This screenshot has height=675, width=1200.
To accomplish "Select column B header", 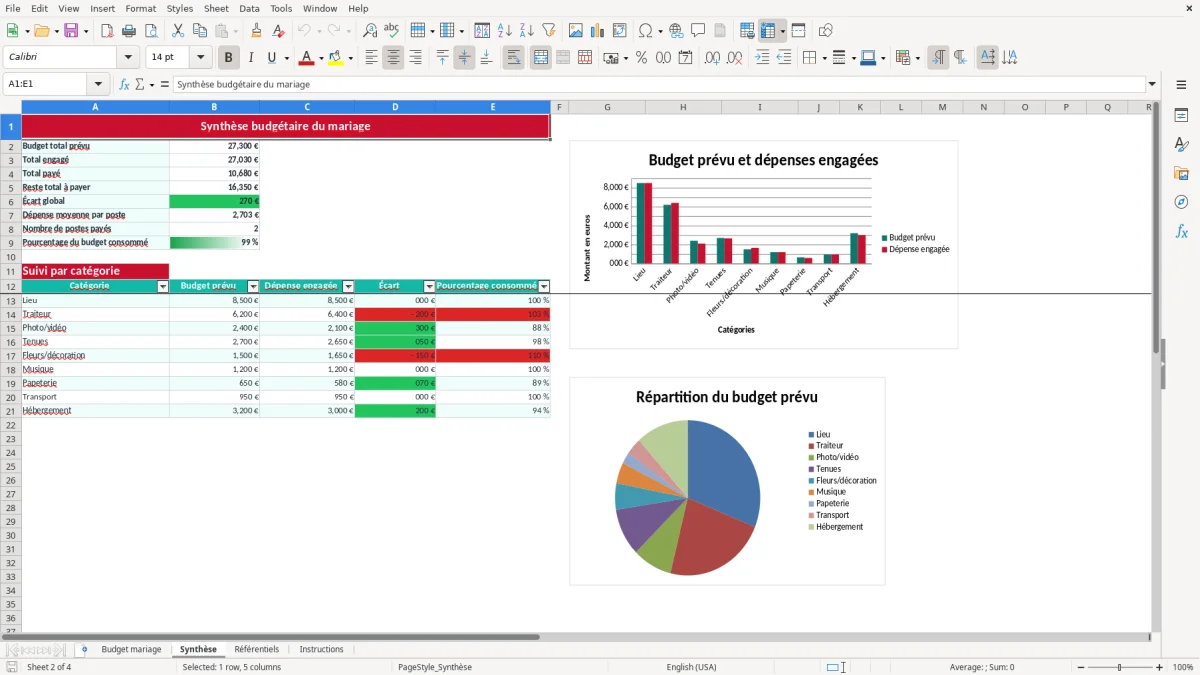I will pos(214,107).
